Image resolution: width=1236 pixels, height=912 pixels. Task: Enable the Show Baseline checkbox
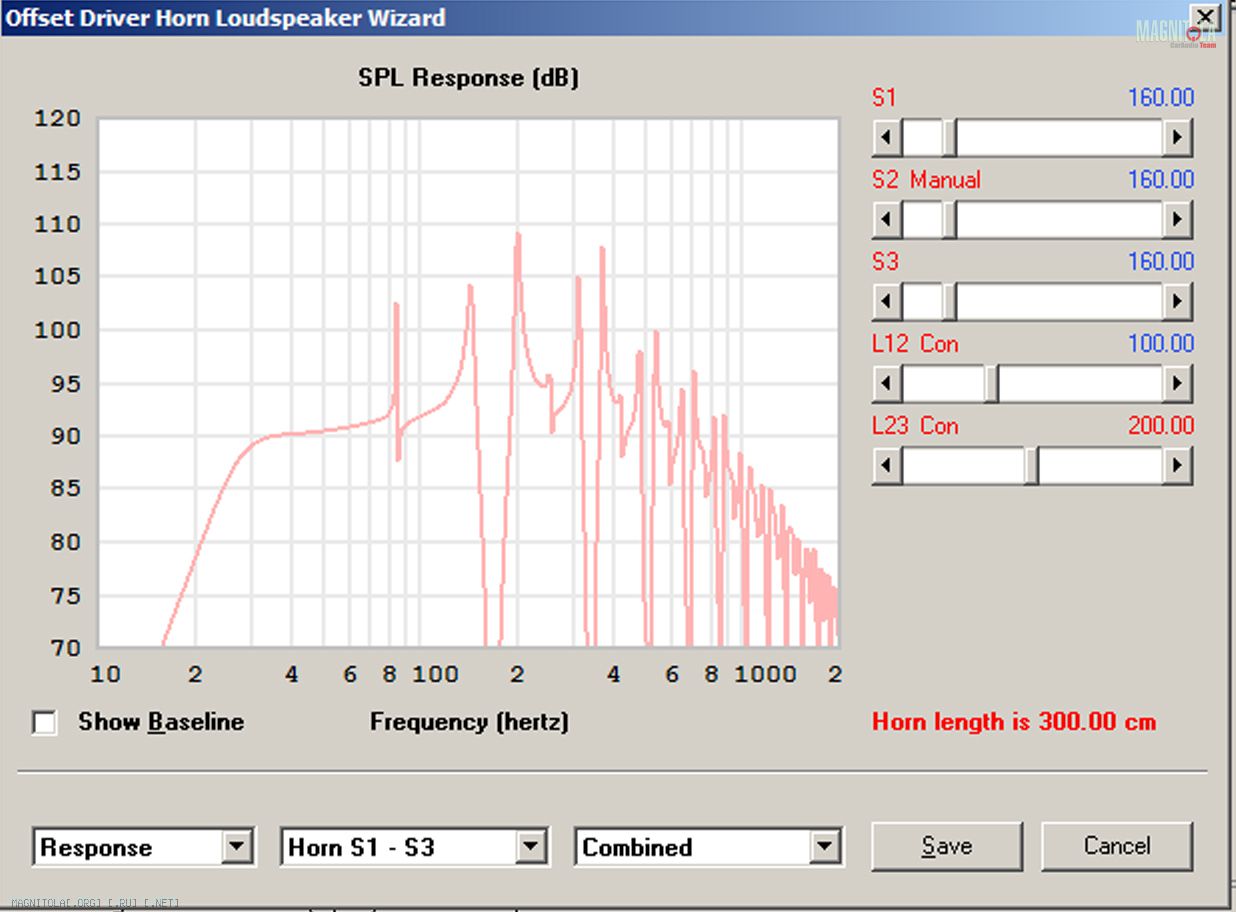pos(44,722)
